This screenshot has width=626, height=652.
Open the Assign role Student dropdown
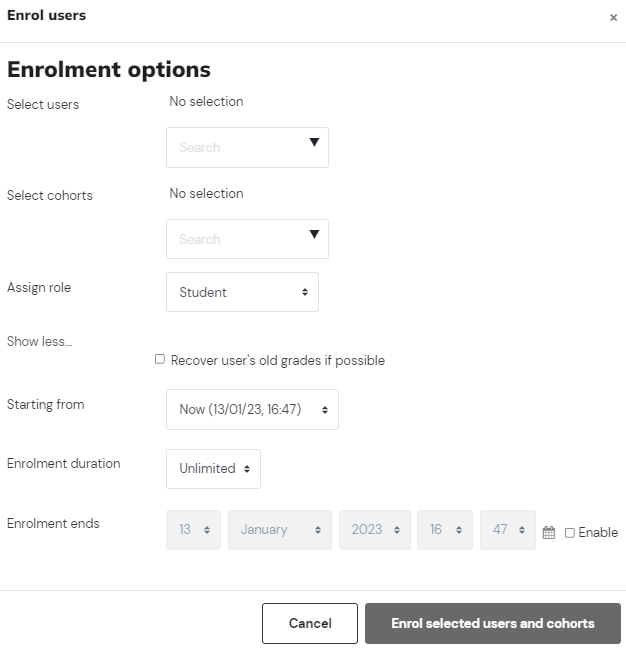242,292
